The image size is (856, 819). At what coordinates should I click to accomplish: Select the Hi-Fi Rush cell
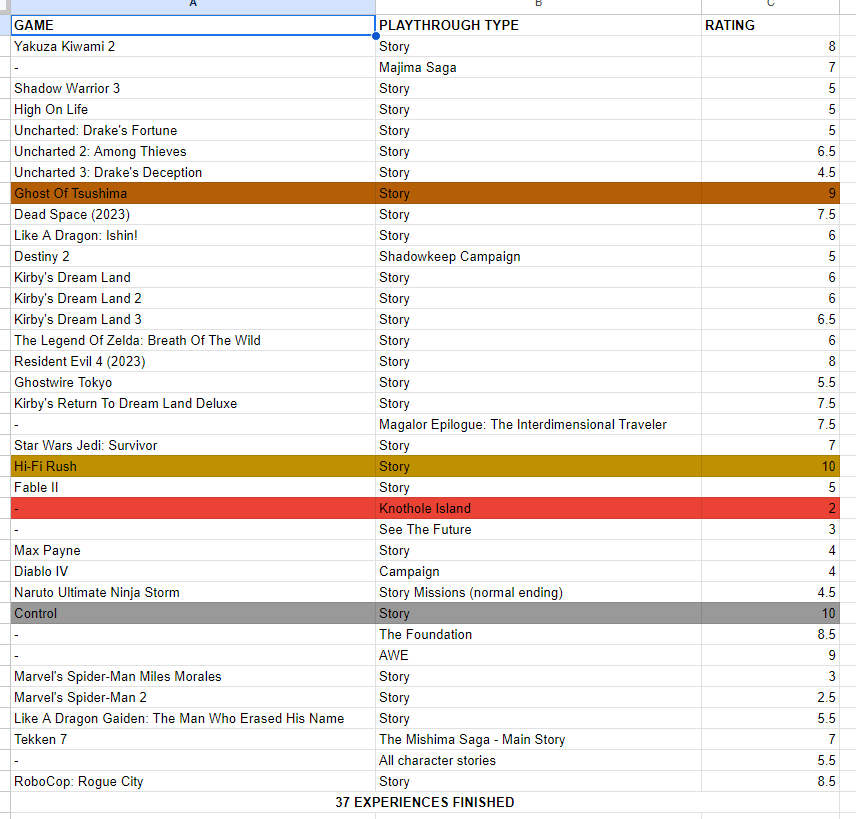(193, 467)
